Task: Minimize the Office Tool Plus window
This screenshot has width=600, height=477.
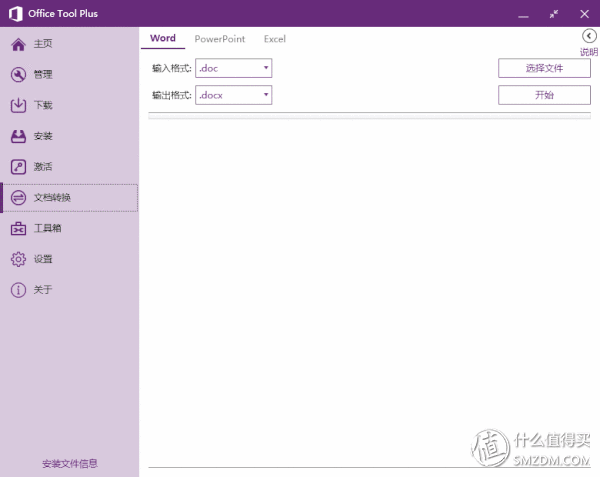Action: click(523, 16)
